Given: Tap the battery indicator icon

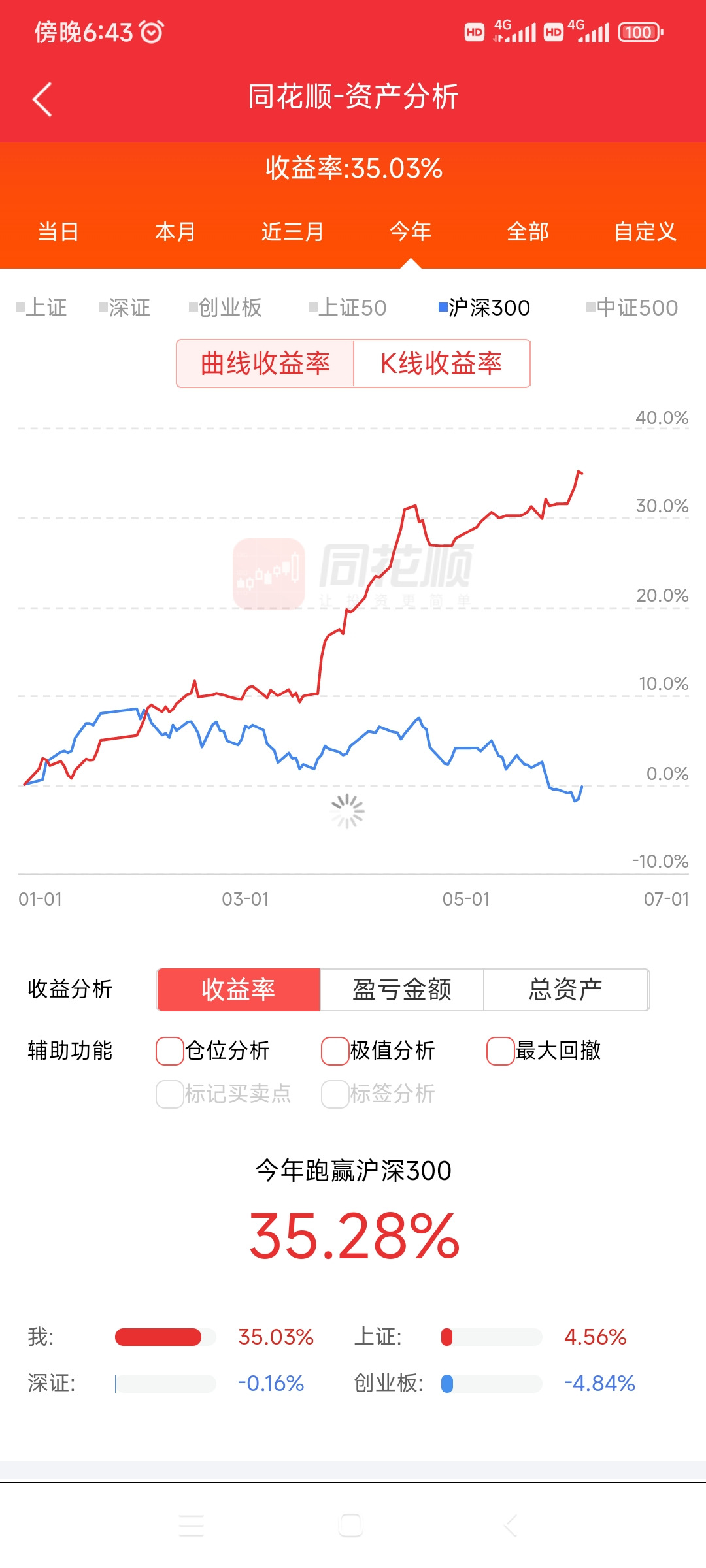Looking at the screenshot, I should (640, 32).
